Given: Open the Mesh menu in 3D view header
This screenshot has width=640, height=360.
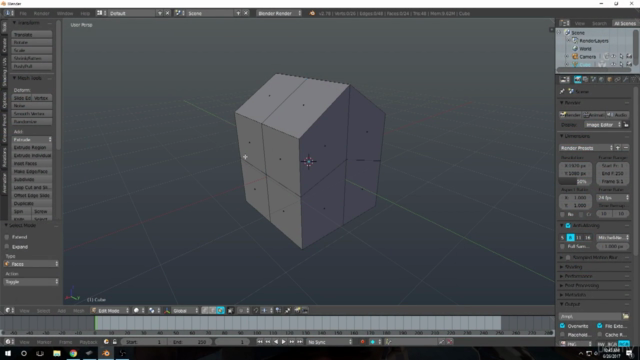Looking at the screenshot, I should (x=78, y=311).
